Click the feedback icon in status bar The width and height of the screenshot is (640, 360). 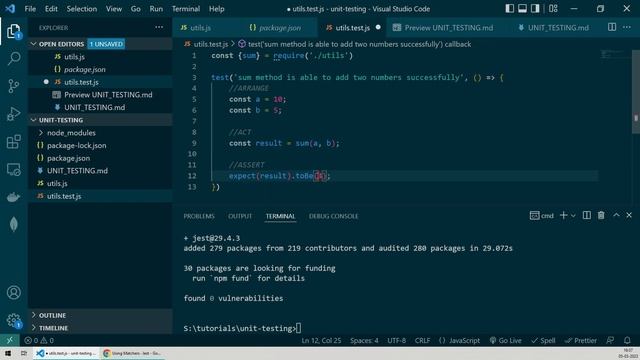610,340
